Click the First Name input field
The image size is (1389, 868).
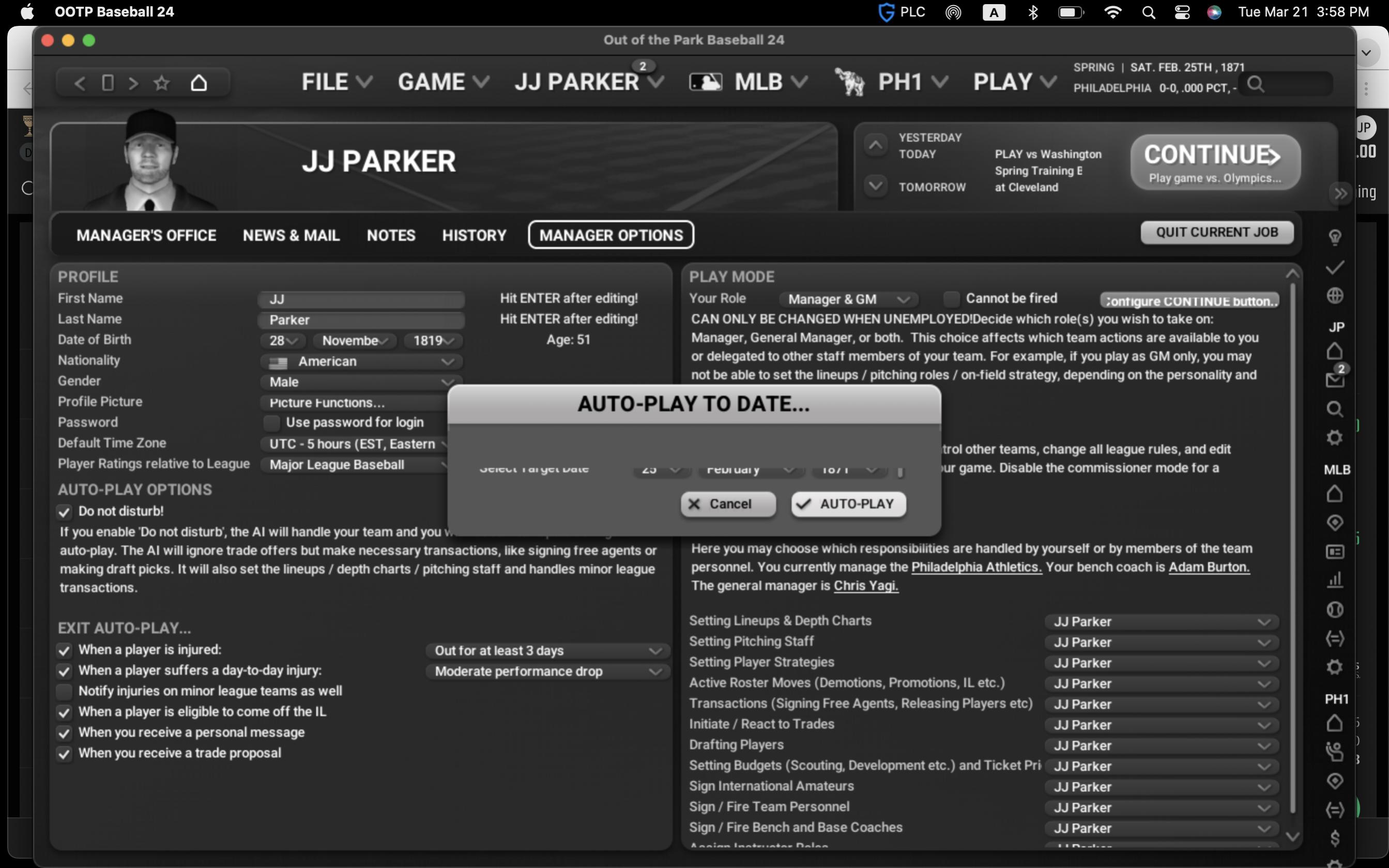coord(362,299)
